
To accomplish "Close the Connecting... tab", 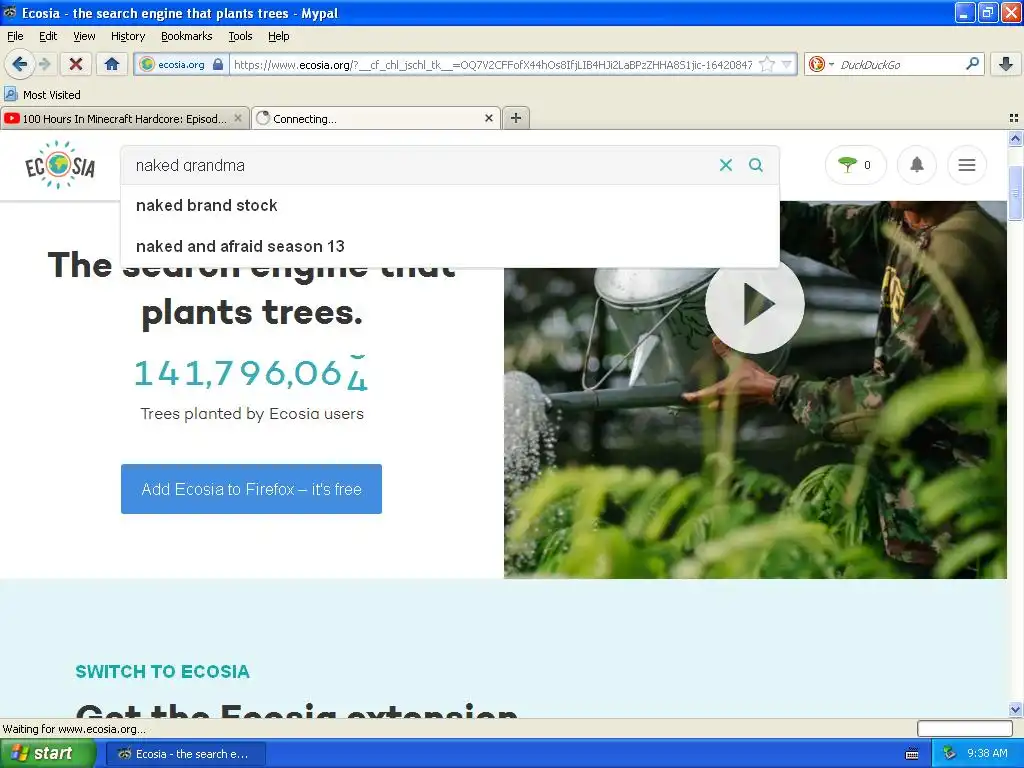I will pyautogui.click(x=488, y=118).
